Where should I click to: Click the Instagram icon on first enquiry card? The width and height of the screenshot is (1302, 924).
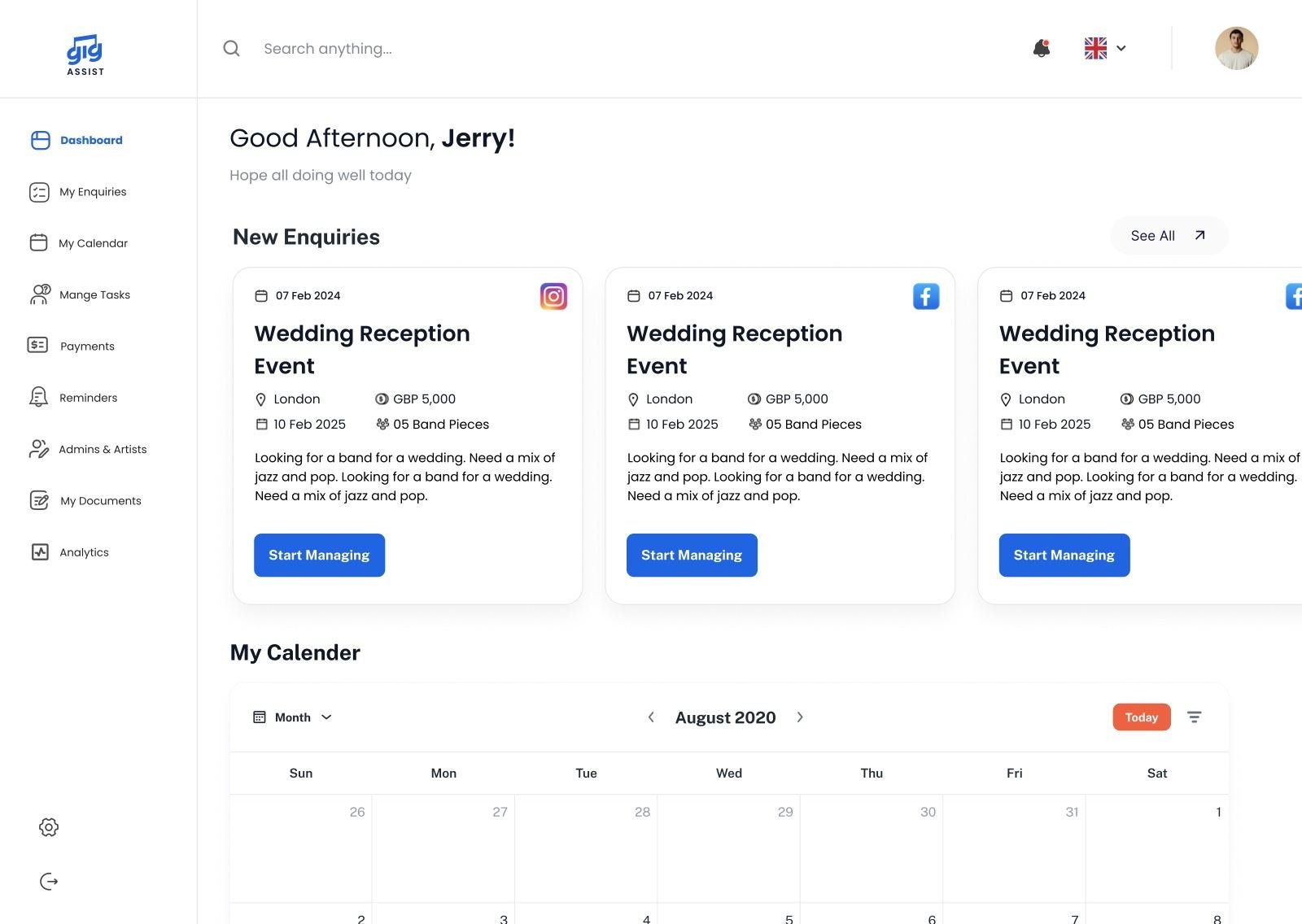[x=553, y=296]
